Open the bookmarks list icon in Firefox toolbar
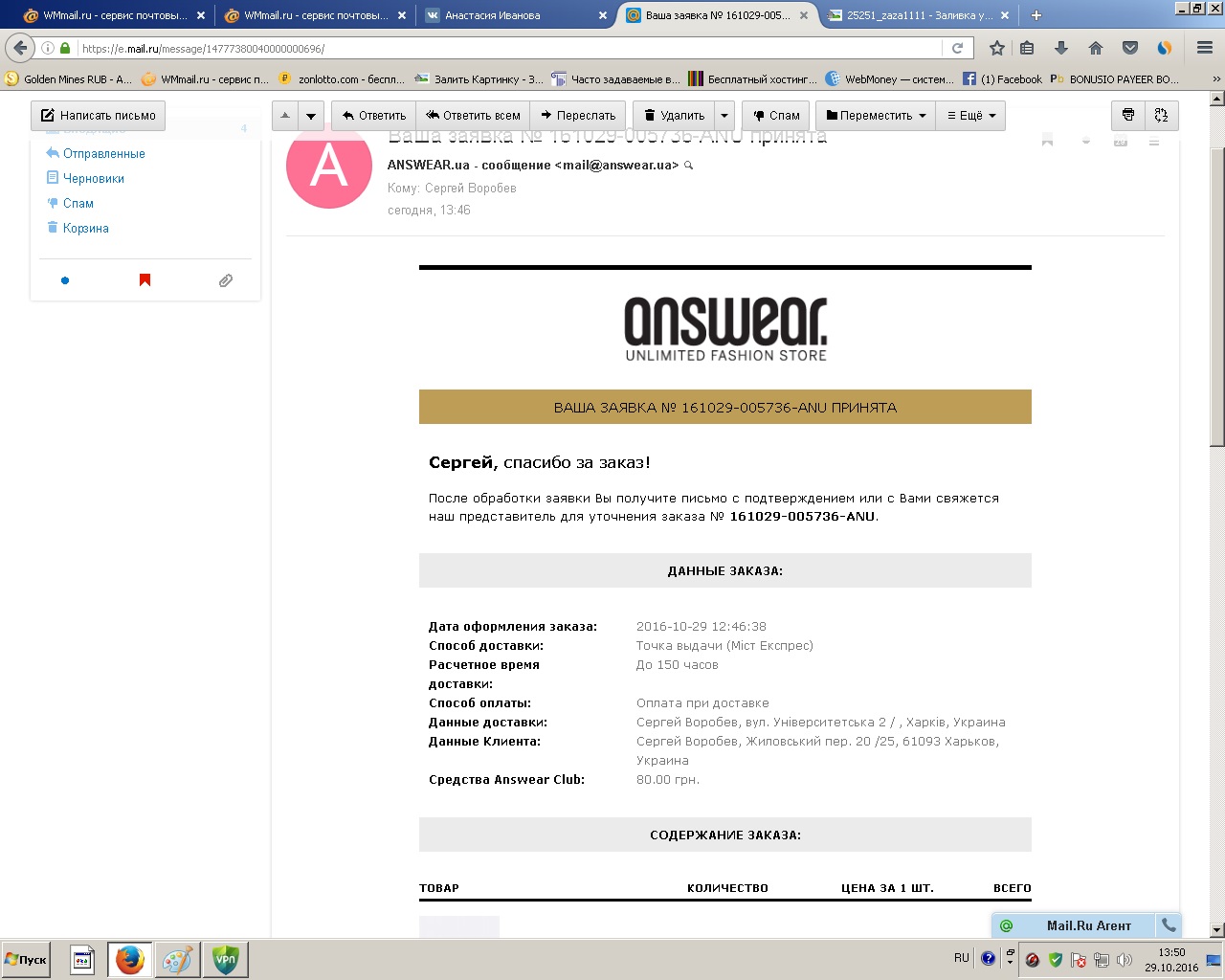The image size is (1225, 980). click(1027, 48)
